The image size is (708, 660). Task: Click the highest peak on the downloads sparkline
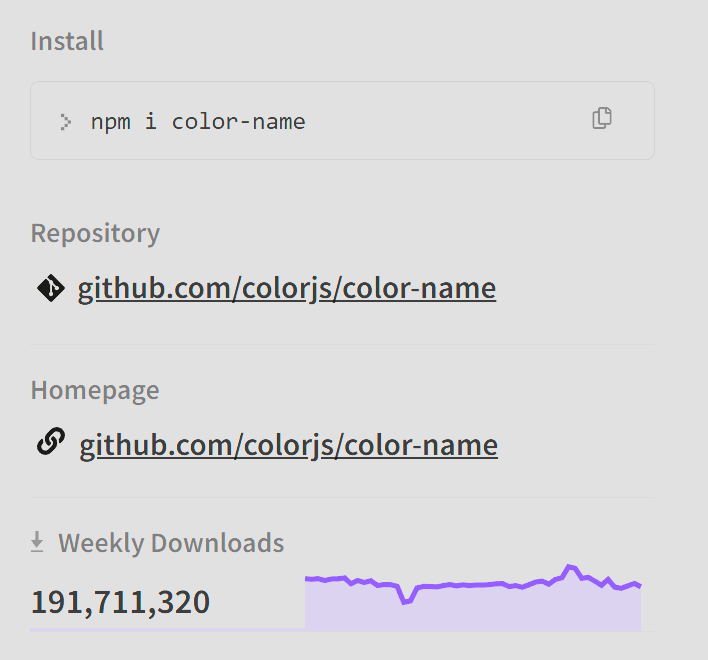pyautogui.click(x=570, y=567)
